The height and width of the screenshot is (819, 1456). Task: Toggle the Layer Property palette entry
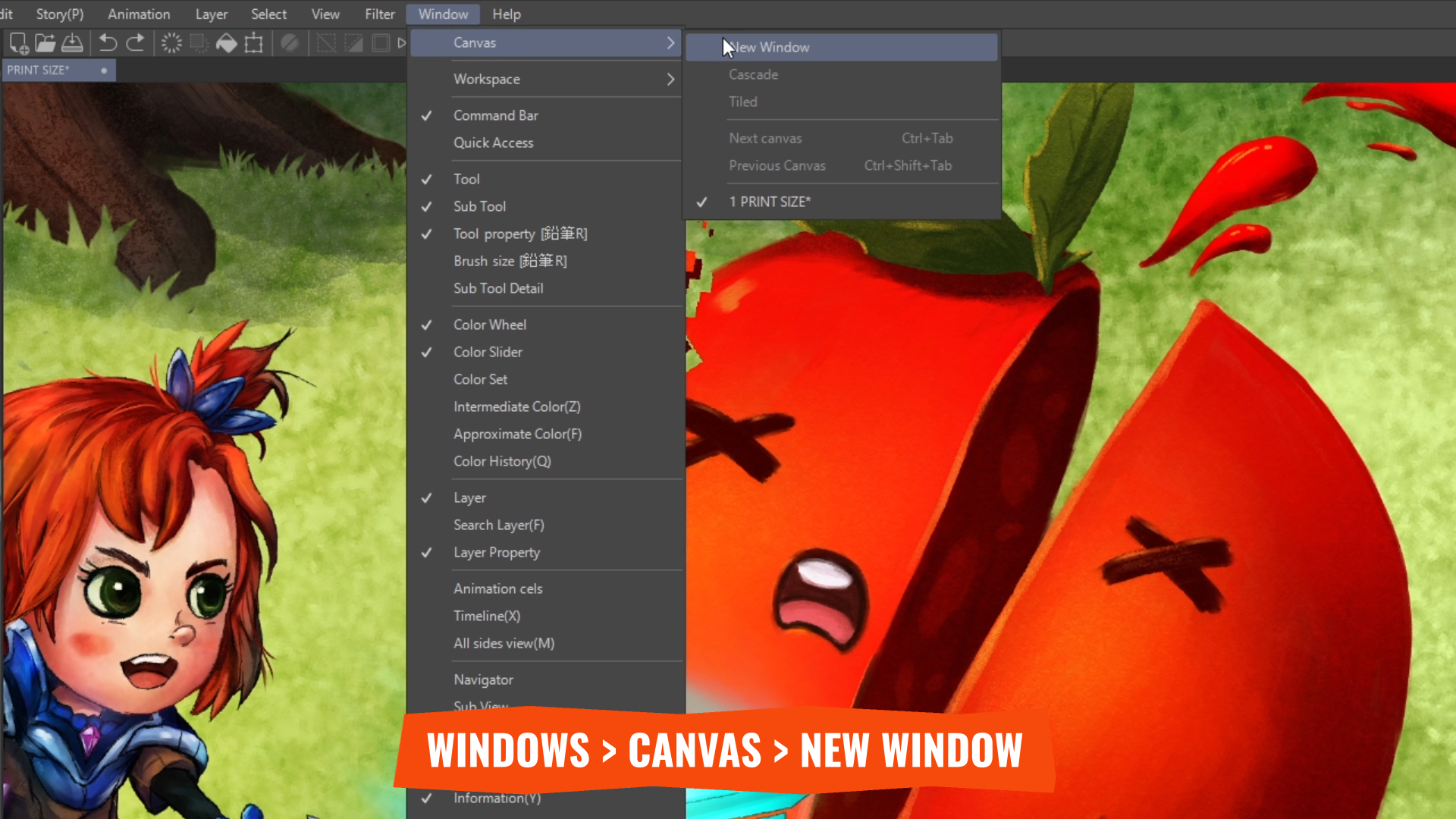click(x=544, y=552)
